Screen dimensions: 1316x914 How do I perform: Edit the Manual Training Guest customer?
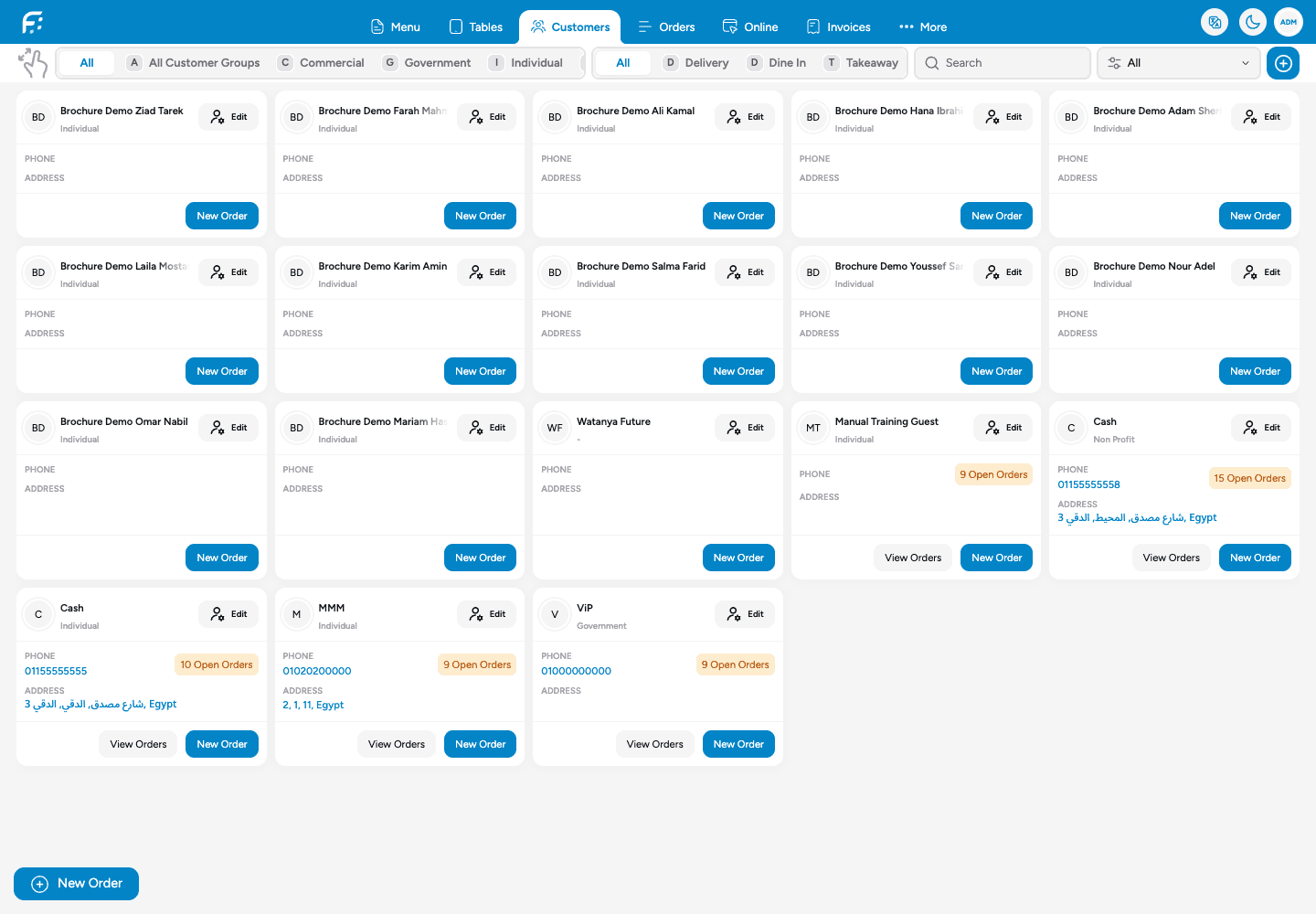[1003, 428]
